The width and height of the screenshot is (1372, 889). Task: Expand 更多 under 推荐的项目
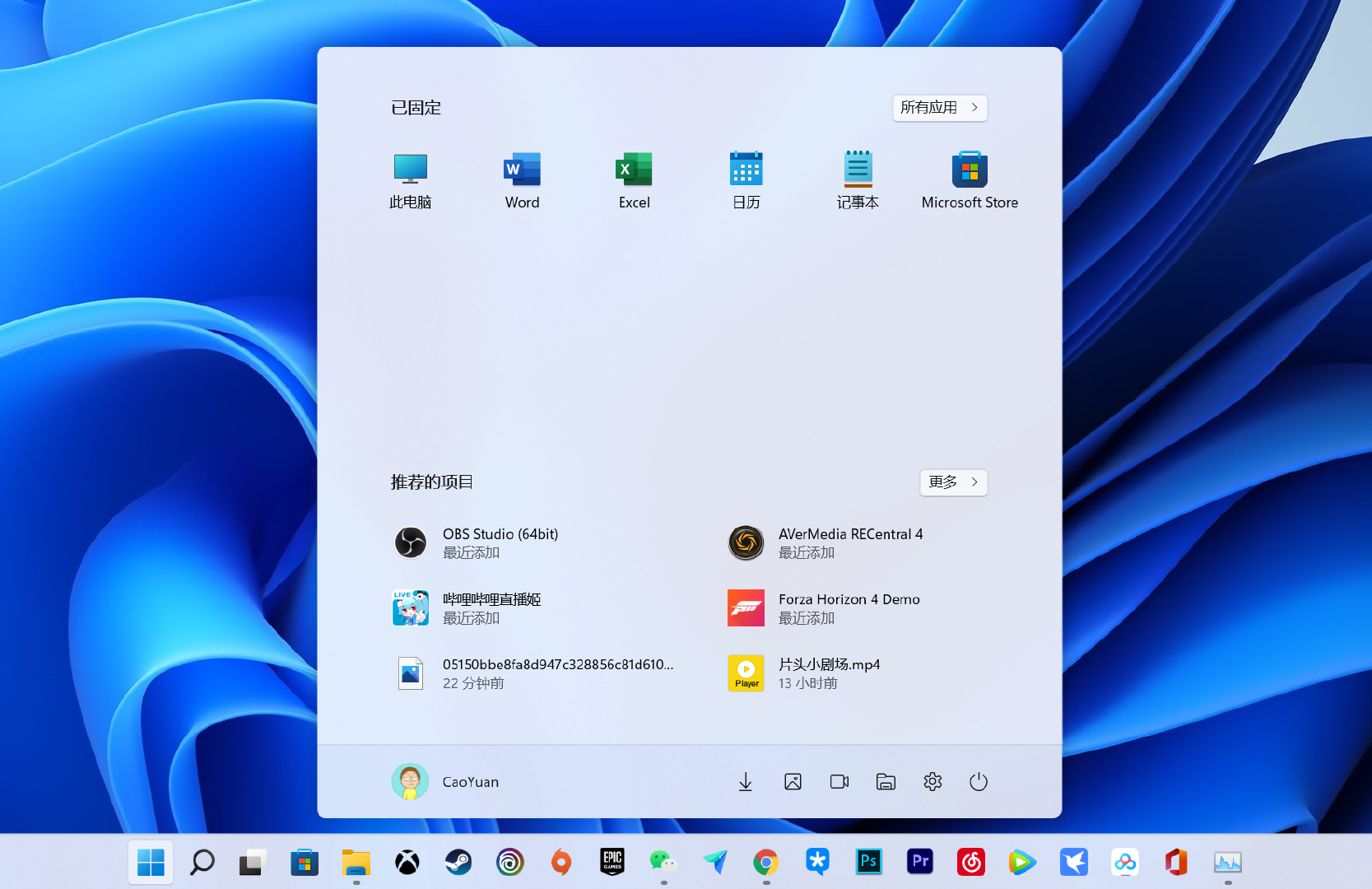[x=952, y=482]
